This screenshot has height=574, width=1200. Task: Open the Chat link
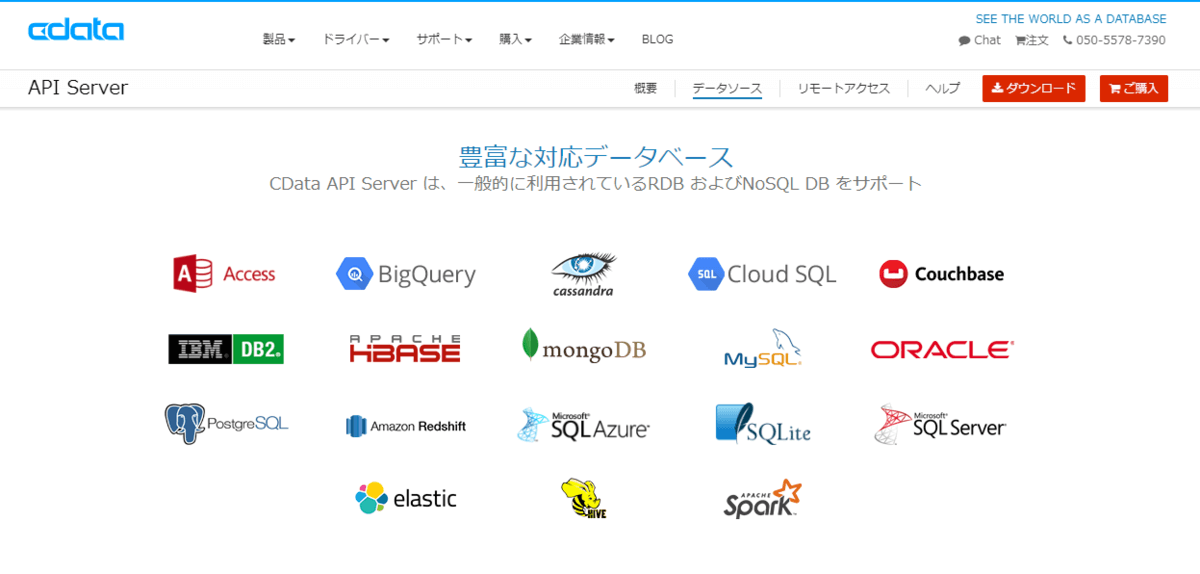980,40
